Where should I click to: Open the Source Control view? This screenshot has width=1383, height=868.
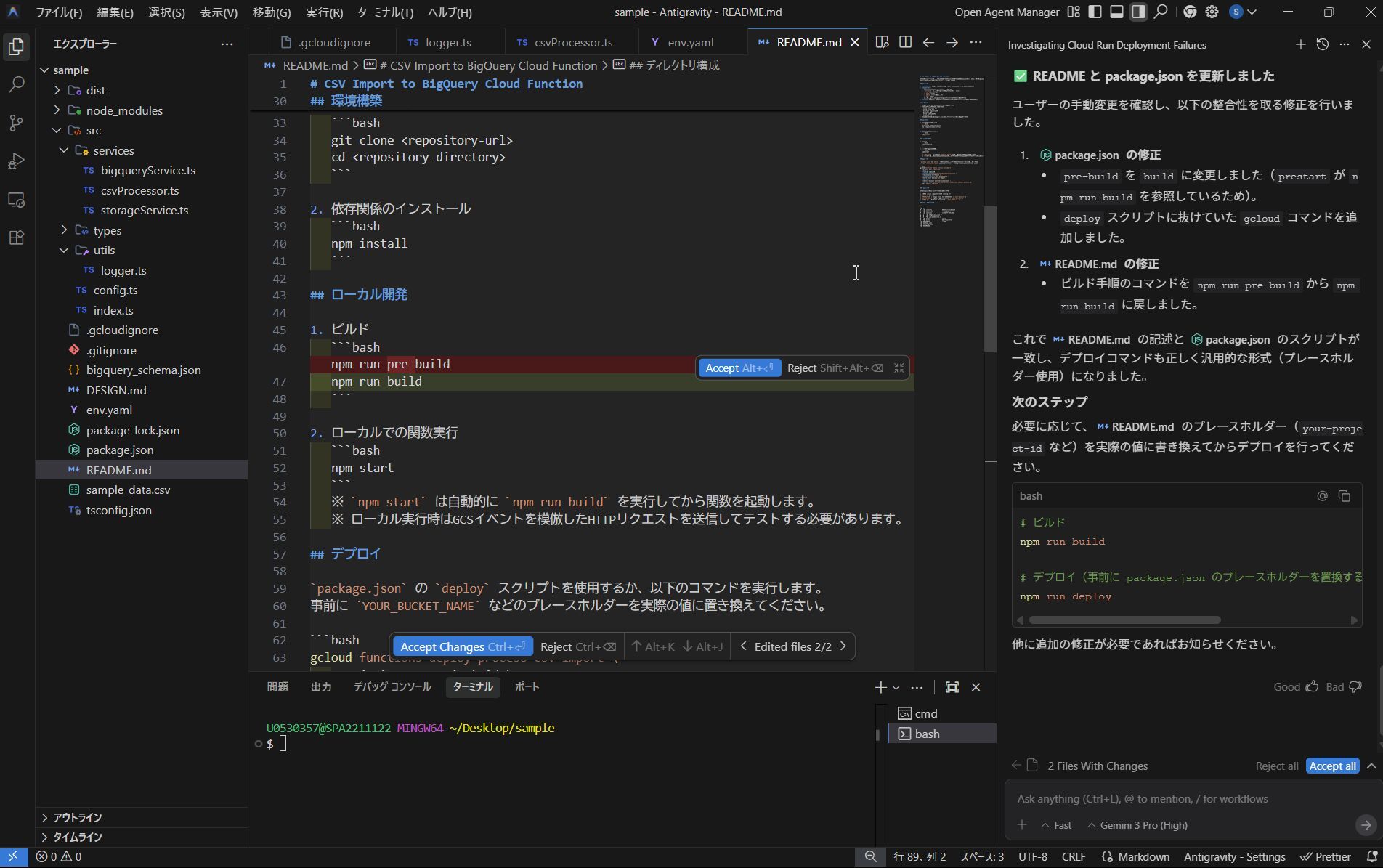click(16, 123)
